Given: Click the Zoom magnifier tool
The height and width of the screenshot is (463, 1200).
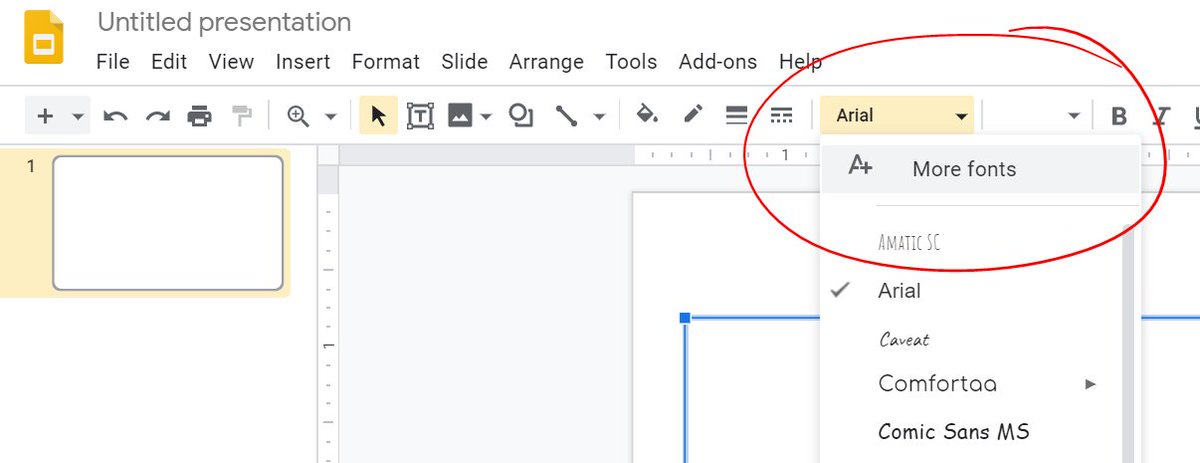Looking at the screenshot, I should (x=297, y=116).
